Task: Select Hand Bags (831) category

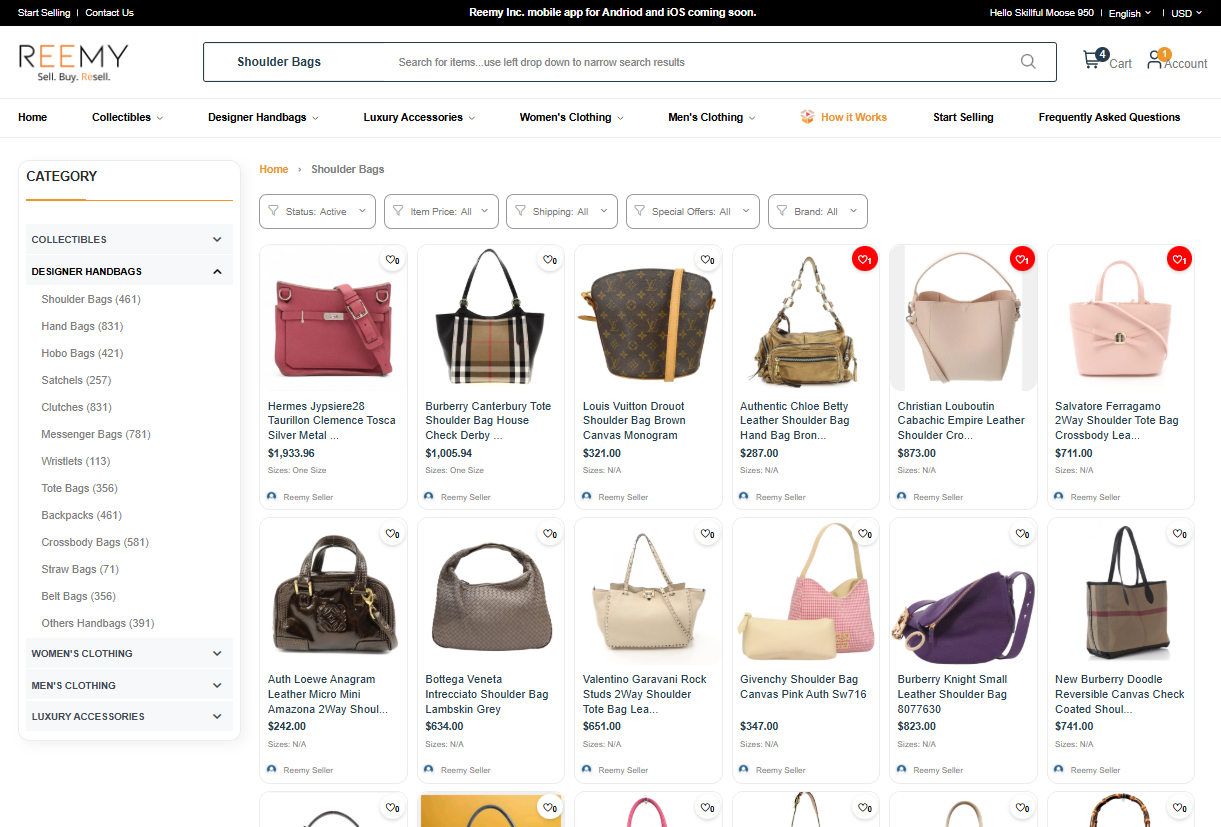Action: [x=82, y=326]
